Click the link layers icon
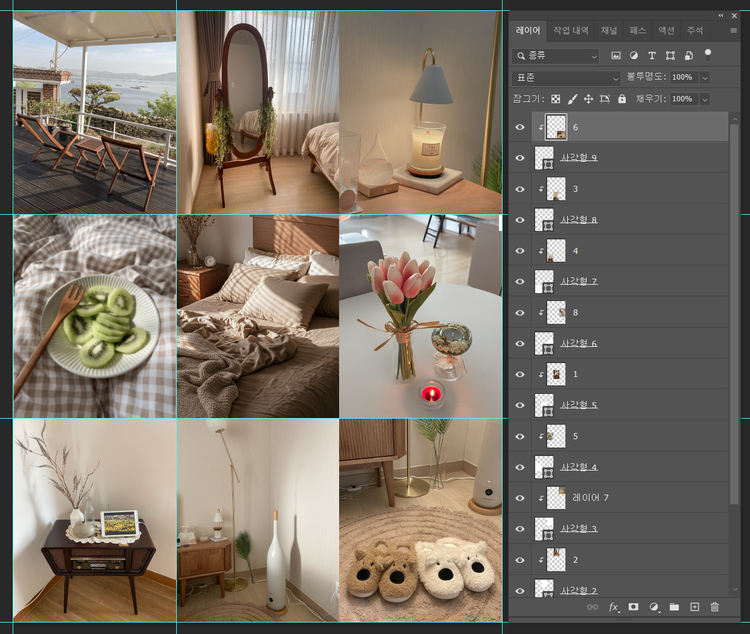Image resolution: width=750 pixels, height=634 pixels. pos(592,607)
